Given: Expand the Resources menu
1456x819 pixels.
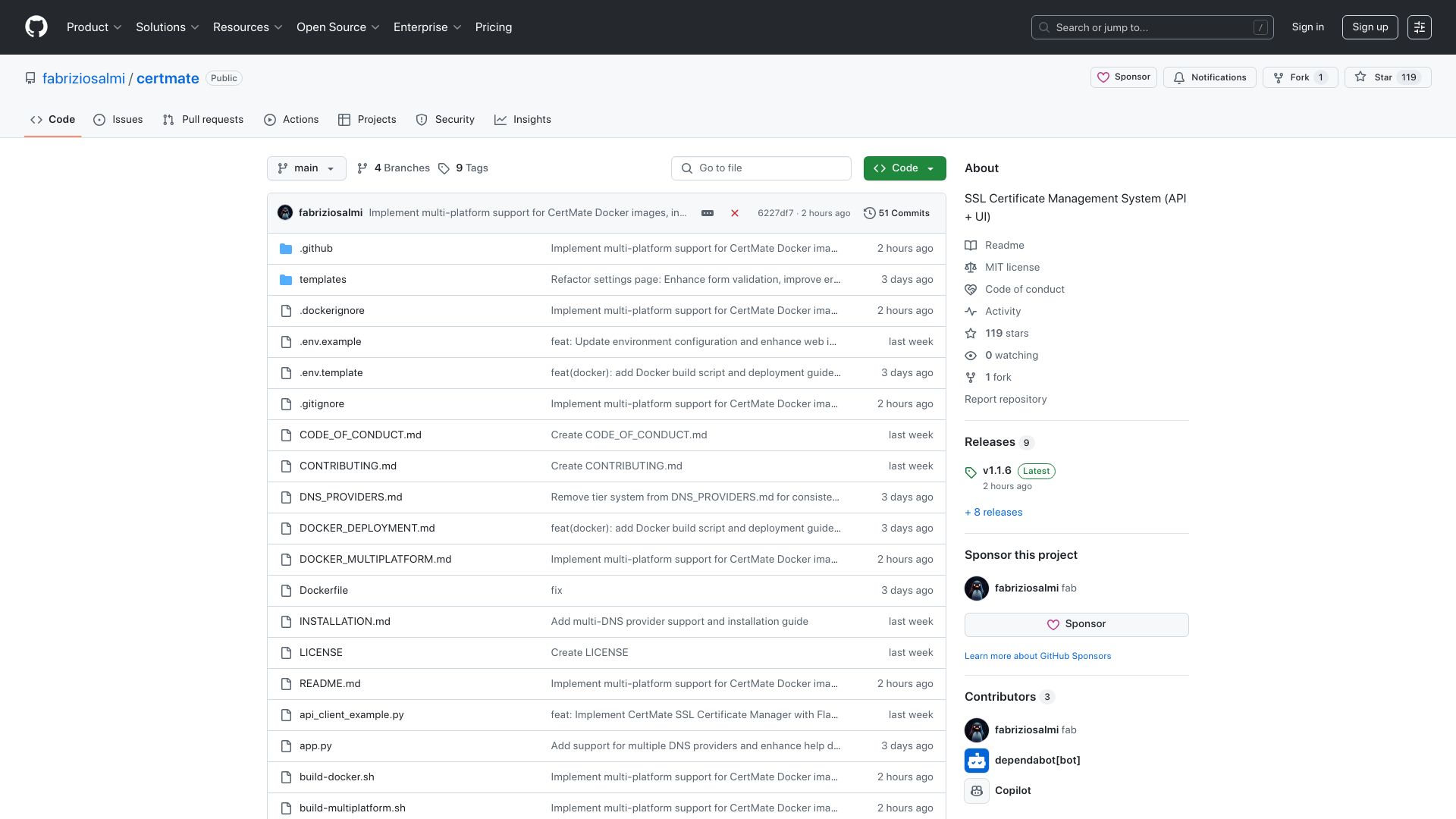Looking at the screenshot, I should point(248,27).
